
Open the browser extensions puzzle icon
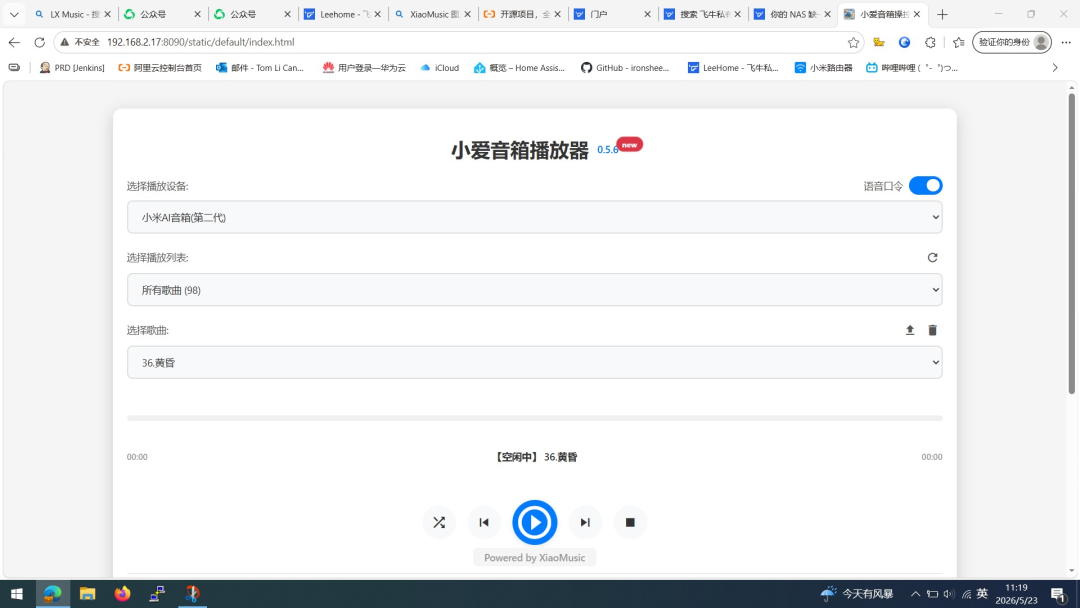pyautogui.click(x=931, y=42)
